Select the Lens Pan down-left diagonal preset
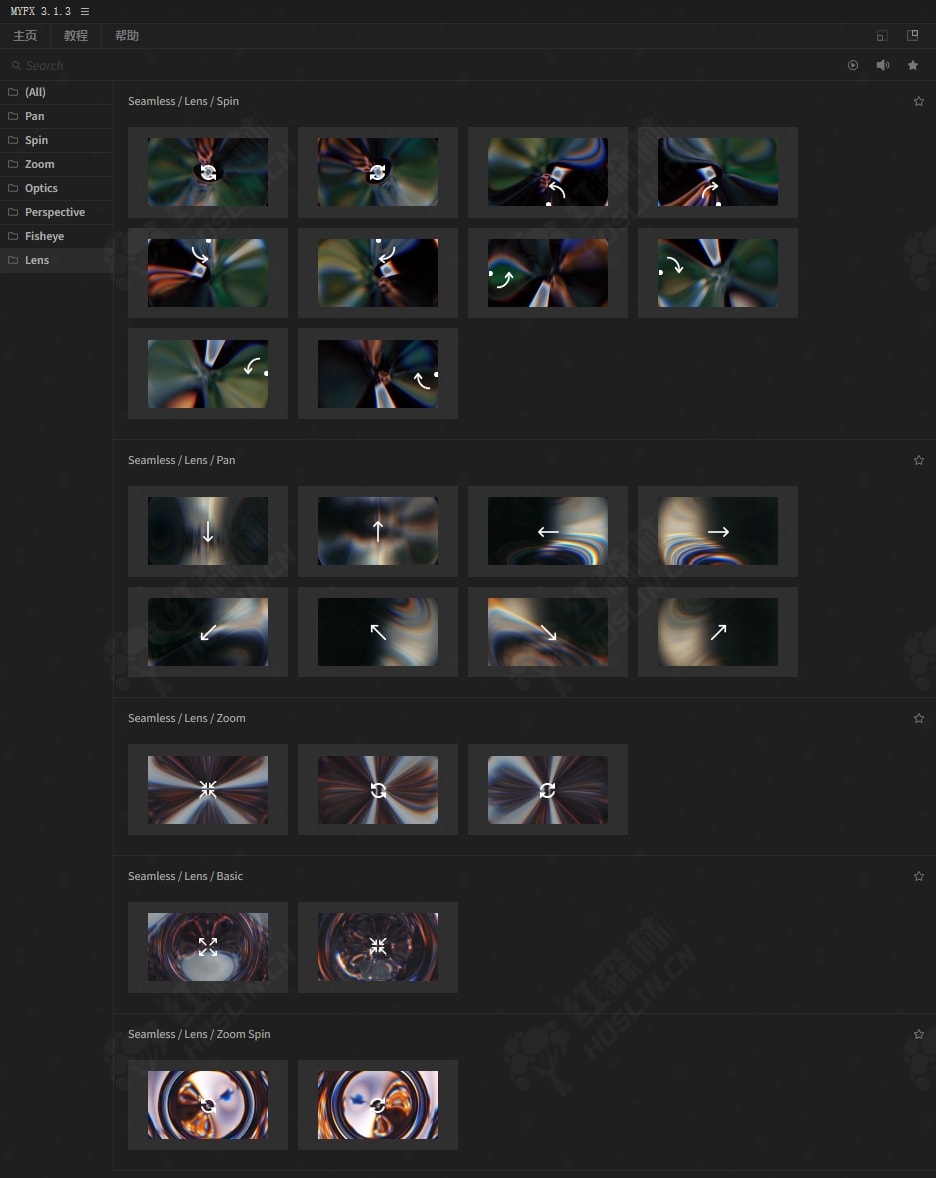Screen dimensions: 936x1178 click(208, 632)
